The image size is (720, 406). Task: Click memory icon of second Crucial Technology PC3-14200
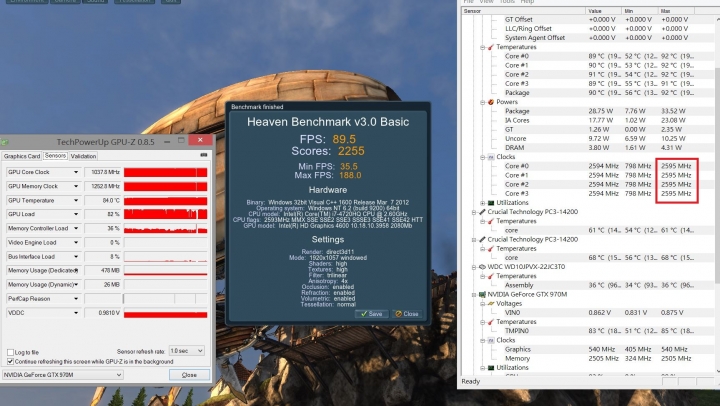[x=482, y=239]
